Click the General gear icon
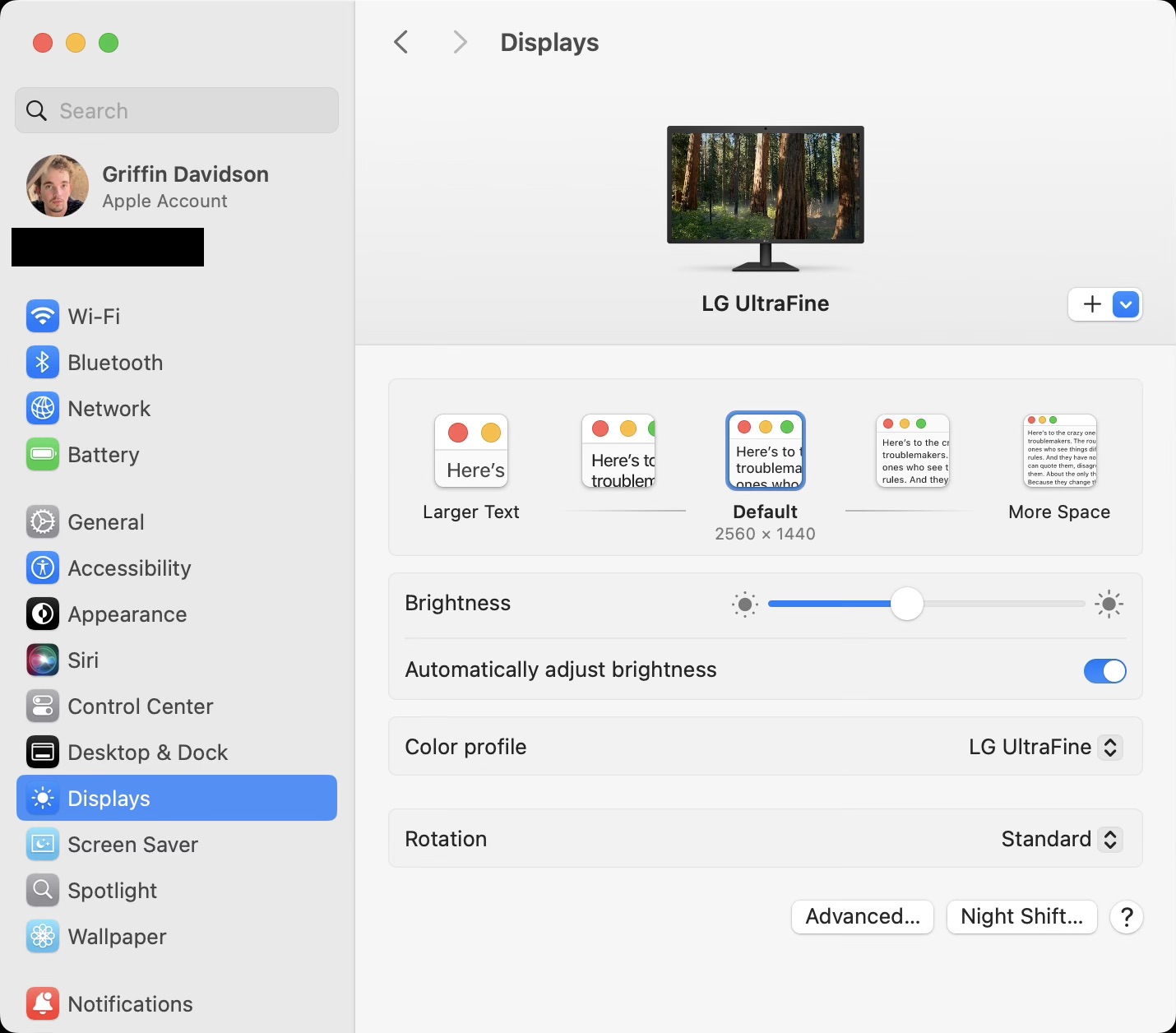The height and width of the screenshot is (1033, 1176). click(x=43, y=522)
